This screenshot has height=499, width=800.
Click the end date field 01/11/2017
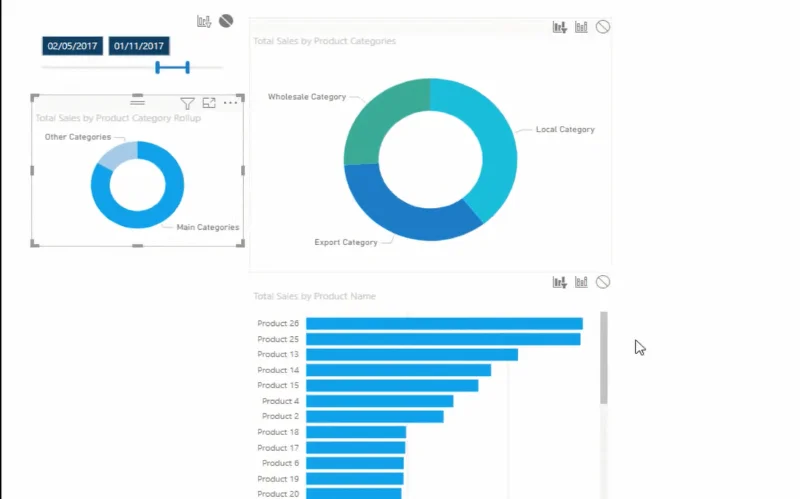pos(139,46)
